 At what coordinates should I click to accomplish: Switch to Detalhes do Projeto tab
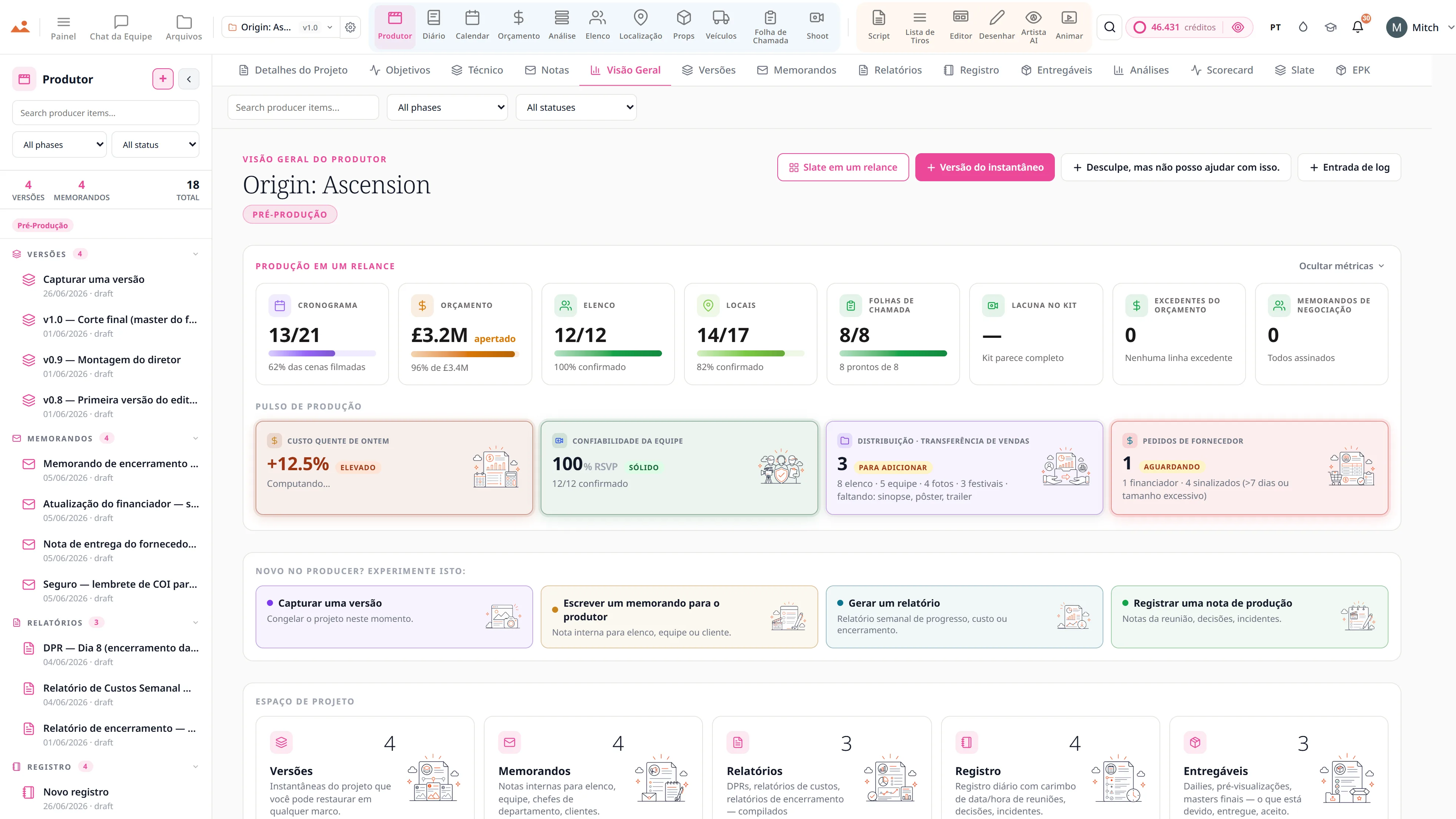pos(293,70)
